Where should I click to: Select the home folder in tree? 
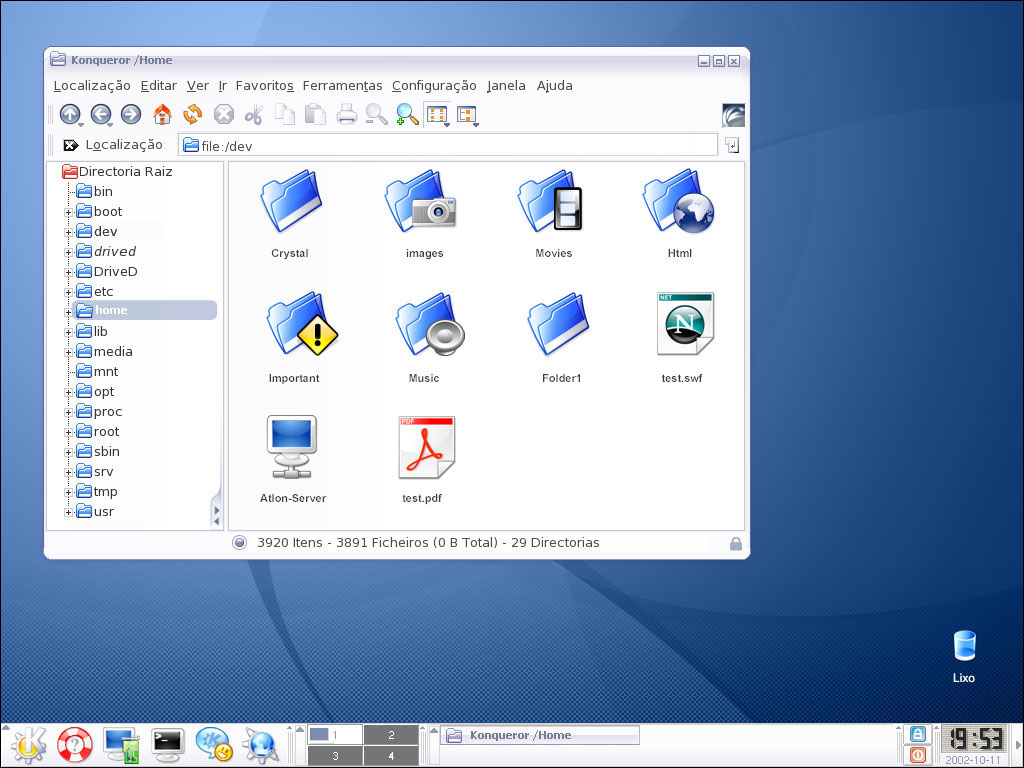145,310
